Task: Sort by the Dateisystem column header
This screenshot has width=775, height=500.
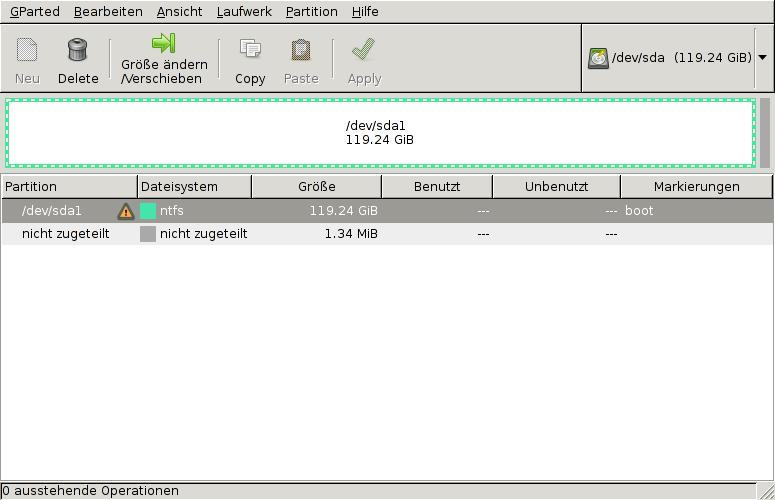Action: (194, 187)
